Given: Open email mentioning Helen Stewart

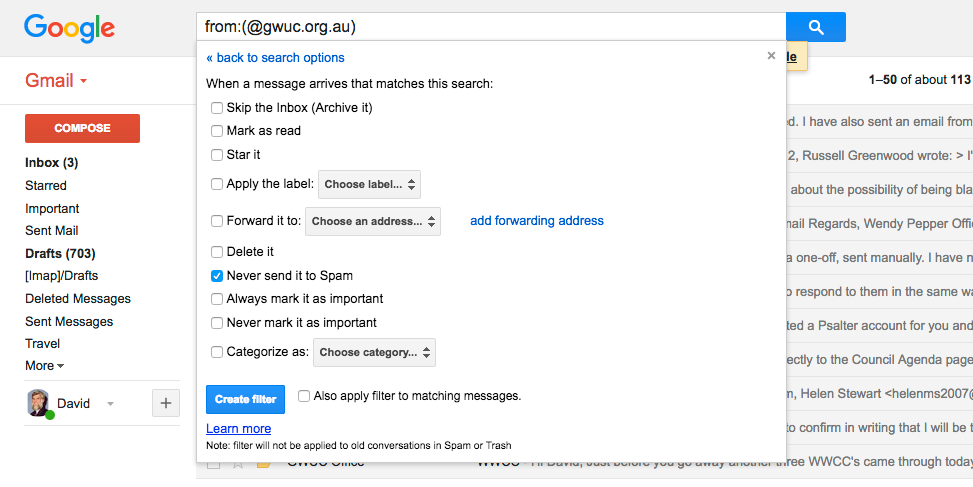Looking at the screenshot, I should point(879,393).
